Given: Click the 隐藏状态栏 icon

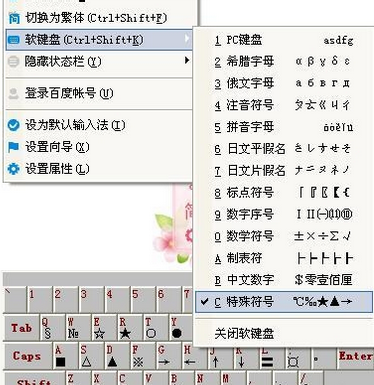Looking at the screenshot, I should click(13, 62).
